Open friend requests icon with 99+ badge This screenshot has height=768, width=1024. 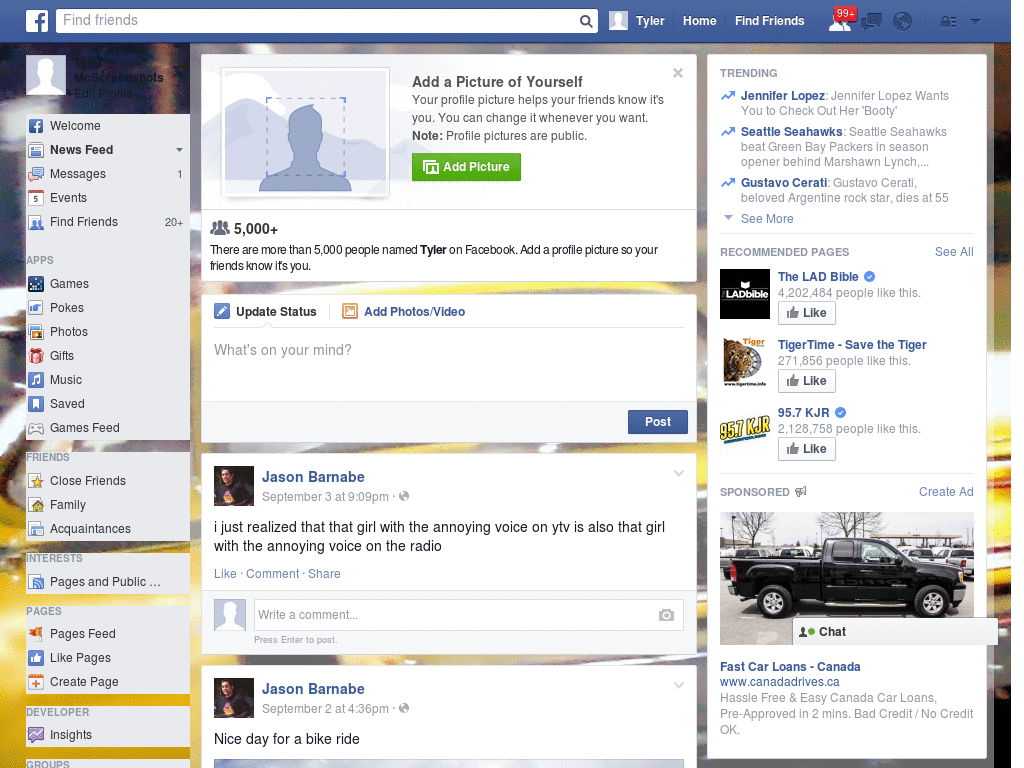click(x=840, y=21)
